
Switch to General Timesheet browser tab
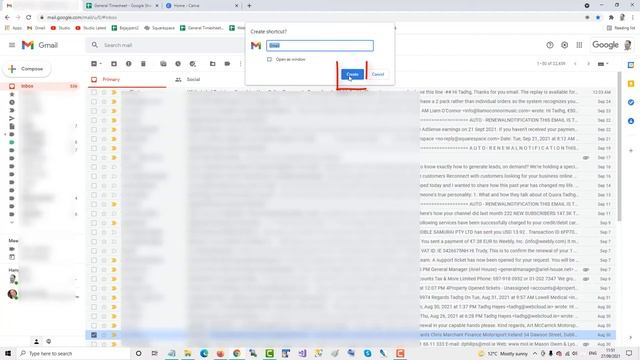tap(122, 6)
